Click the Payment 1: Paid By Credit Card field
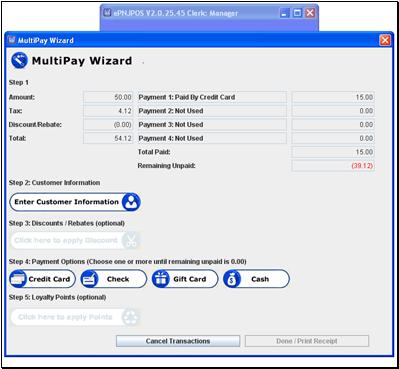Viewport: 399px width, 369px height. [x=212, y=97]
